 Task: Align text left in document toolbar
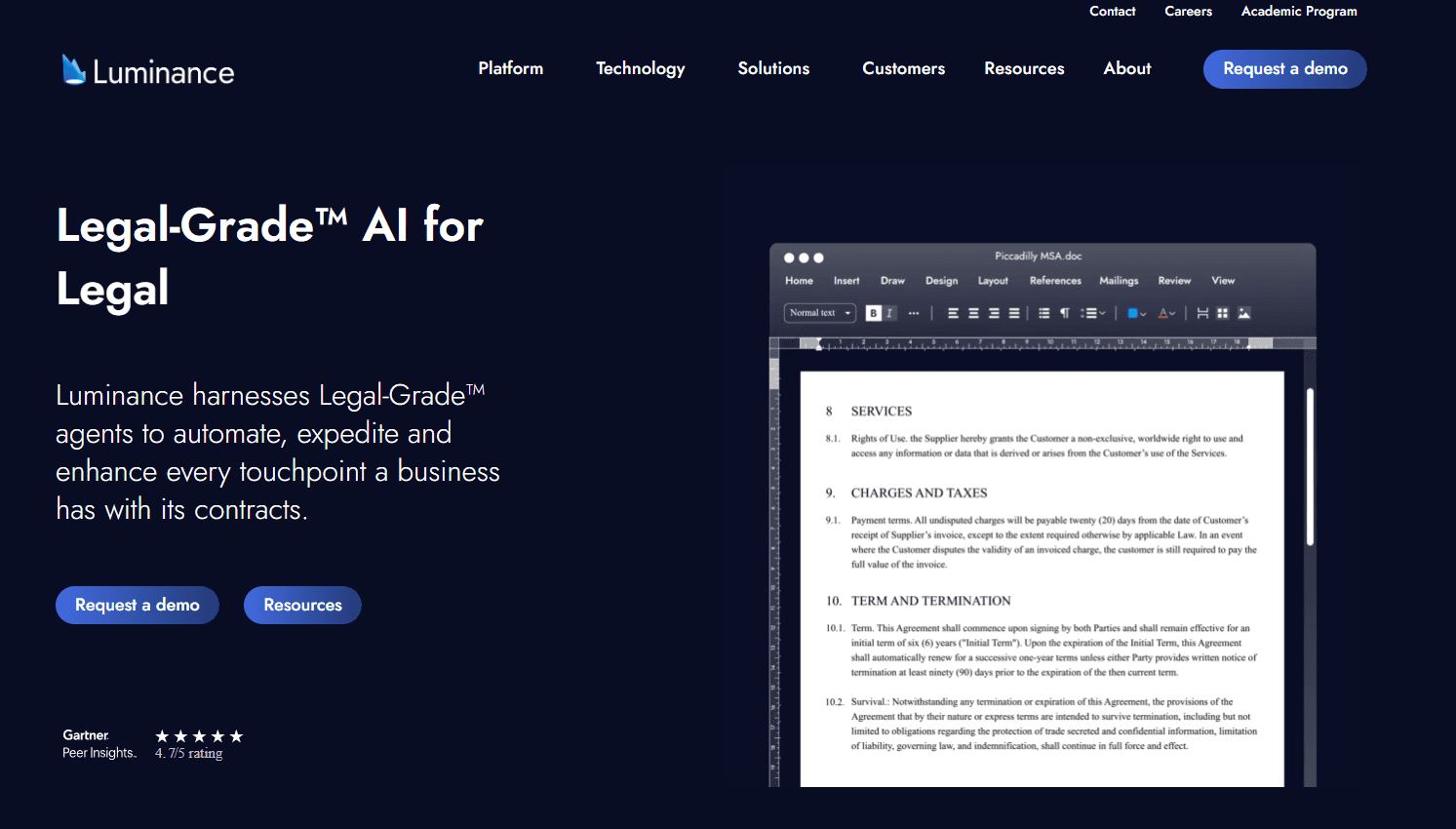coord(953,313)
